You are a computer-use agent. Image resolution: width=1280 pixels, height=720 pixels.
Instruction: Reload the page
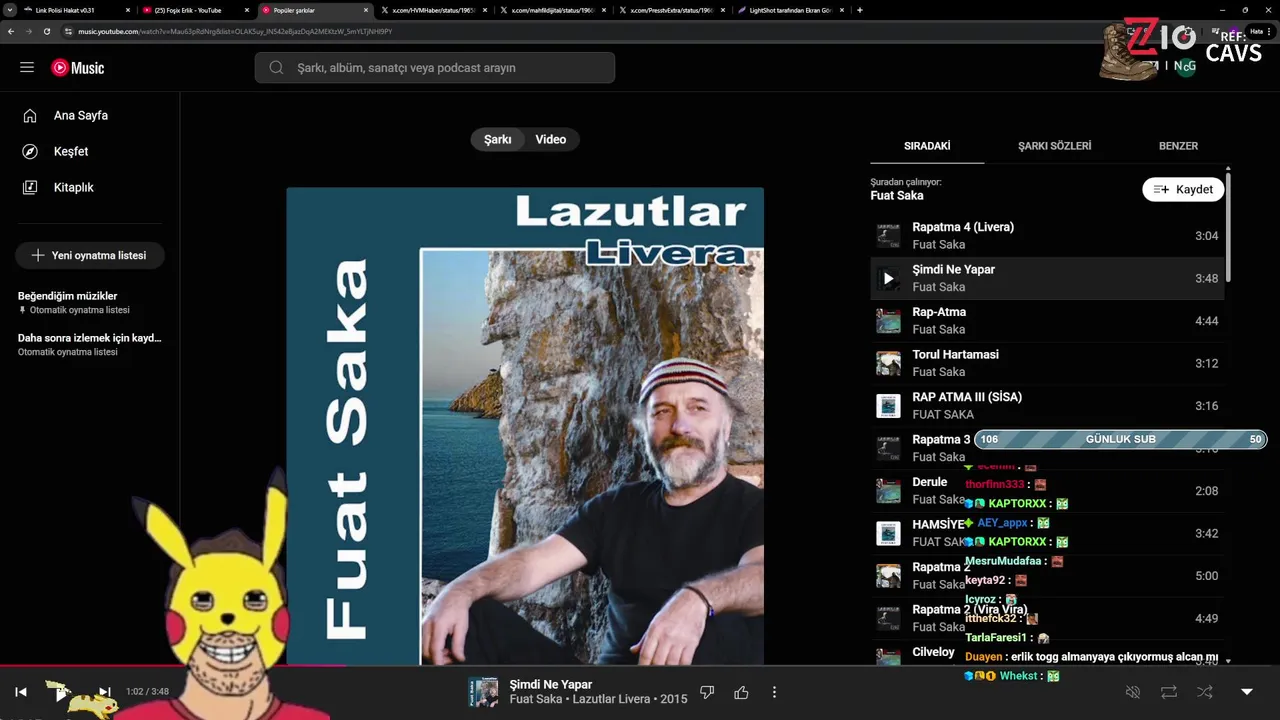click(46, 31)
